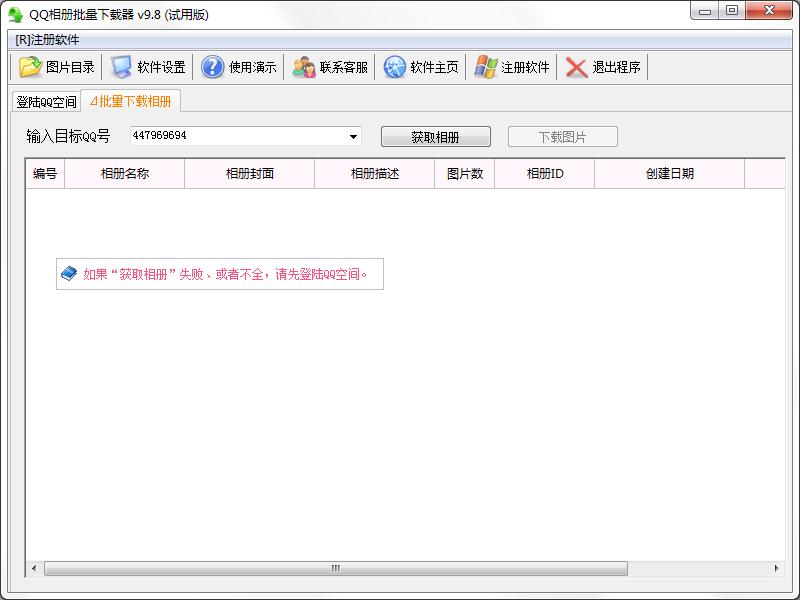Image resolution: width=800 pixels, height=600 pixels.
Task: Select the 批量下载相册 tab
Action: [x=131, y=101]
